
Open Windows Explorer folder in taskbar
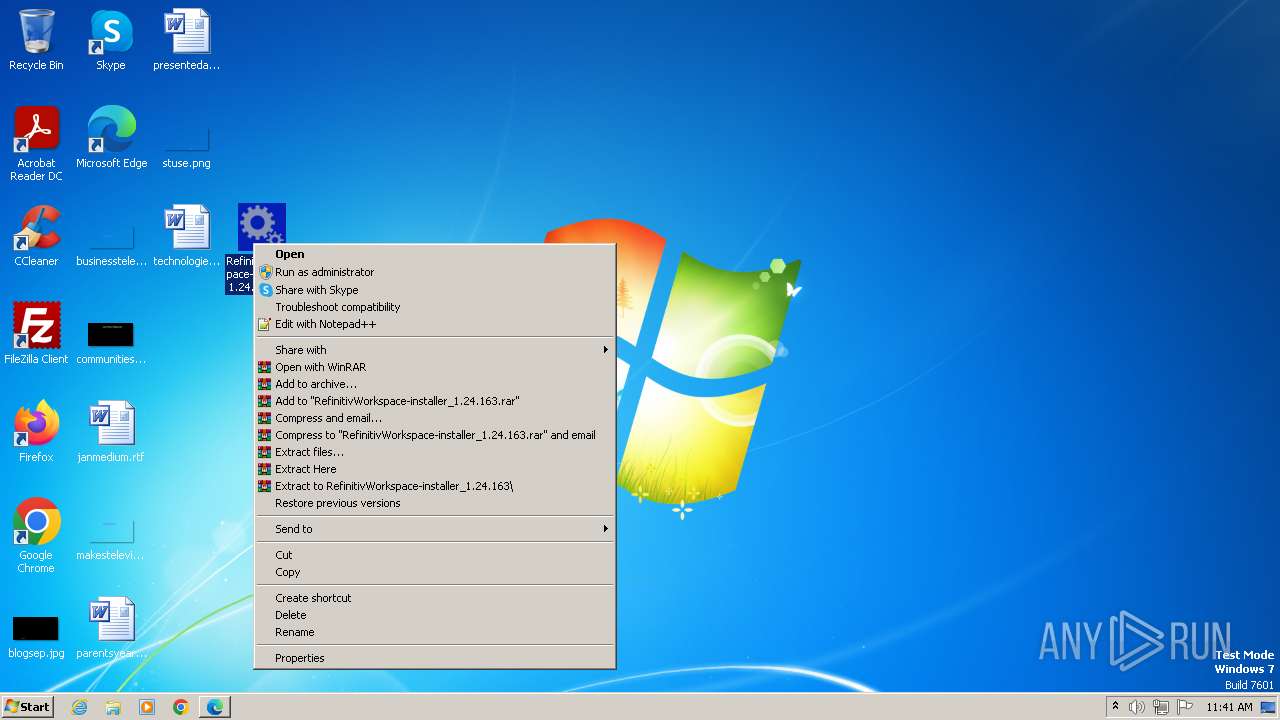pos(113,707)
